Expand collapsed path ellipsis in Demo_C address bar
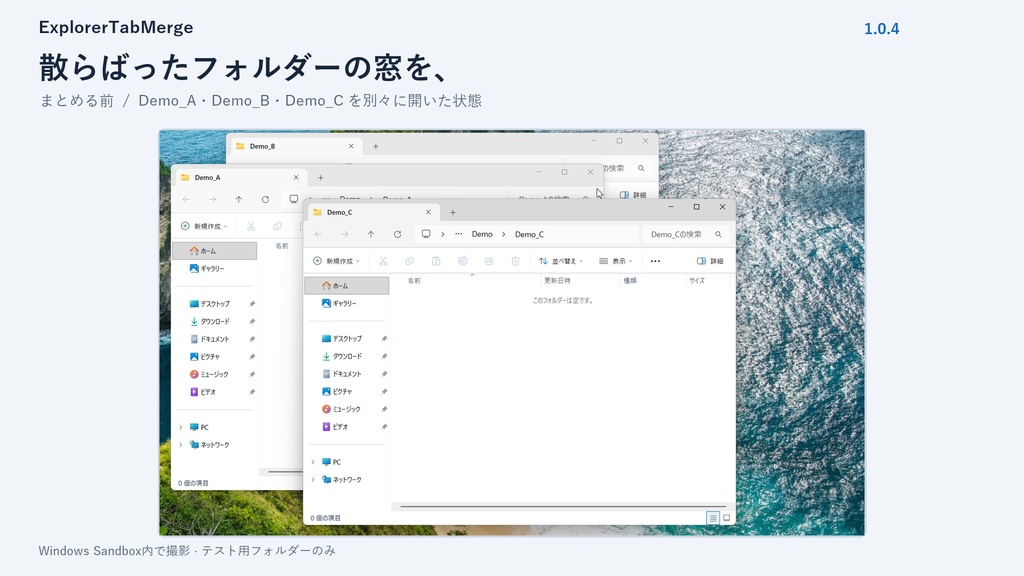This screenshot has width=1024, height=576. [458, 234]
